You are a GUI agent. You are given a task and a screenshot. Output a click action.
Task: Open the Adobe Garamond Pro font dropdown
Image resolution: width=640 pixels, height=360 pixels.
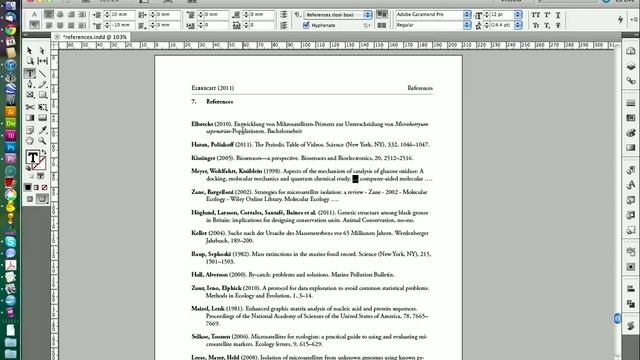pyautogui.click(x=467, y=15)
